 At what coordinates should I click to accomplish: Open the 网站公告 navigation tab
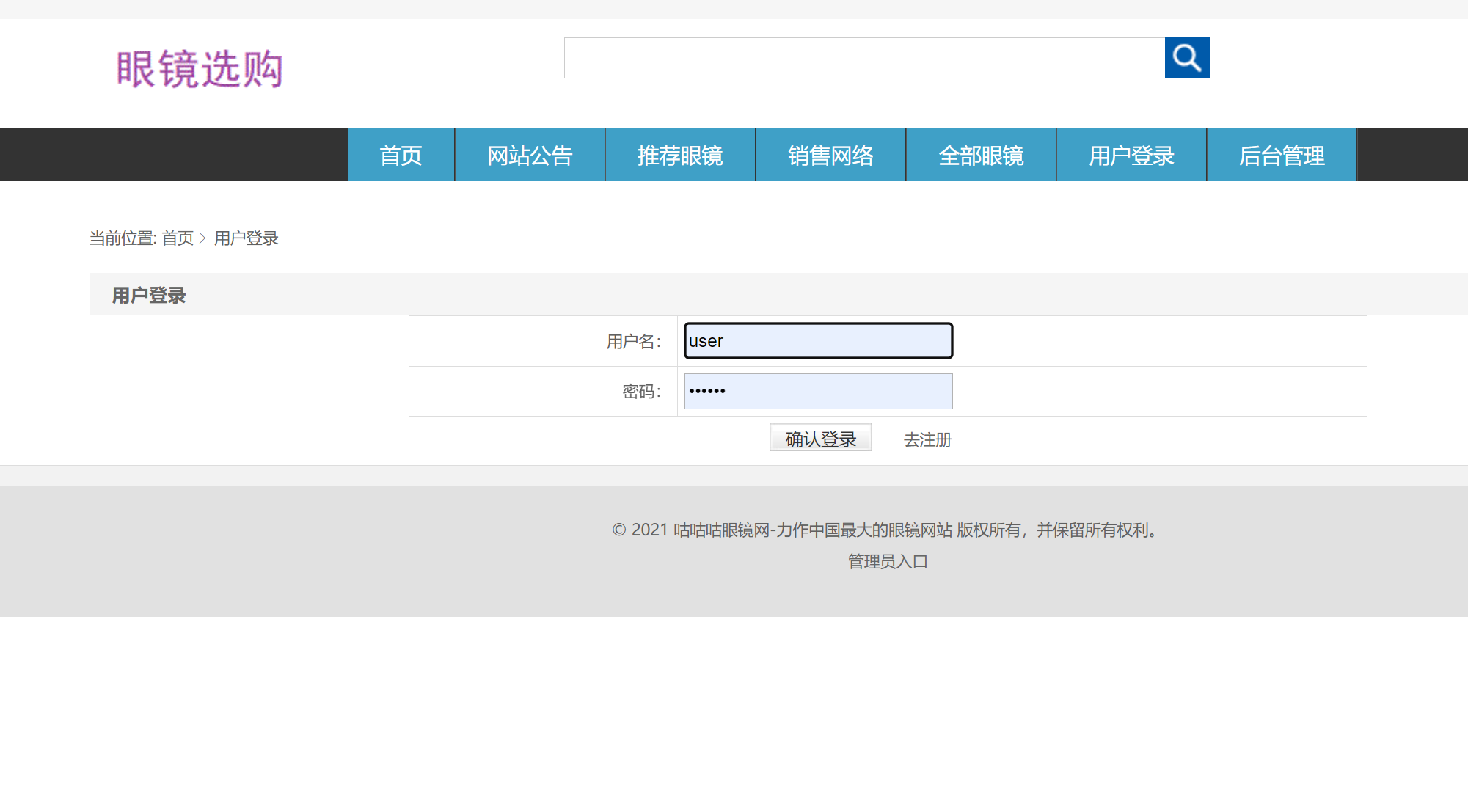530,156
